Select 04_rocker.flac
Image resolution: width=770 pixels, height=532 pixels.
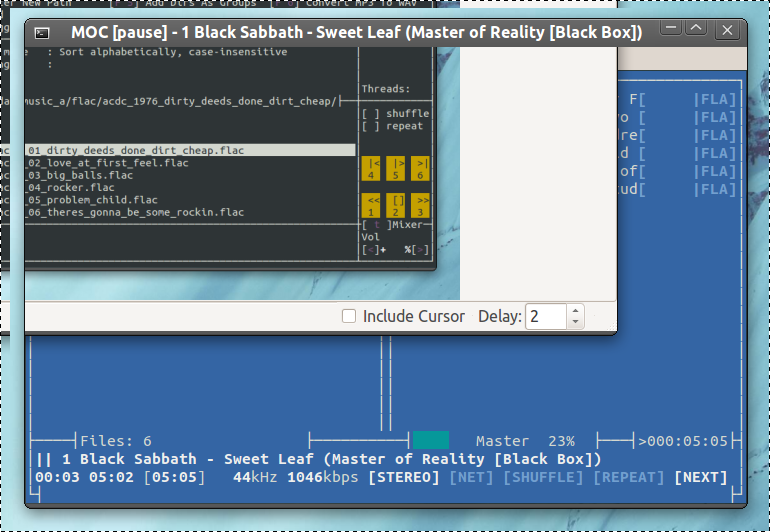pyautogui.click(x=71, y=187)
